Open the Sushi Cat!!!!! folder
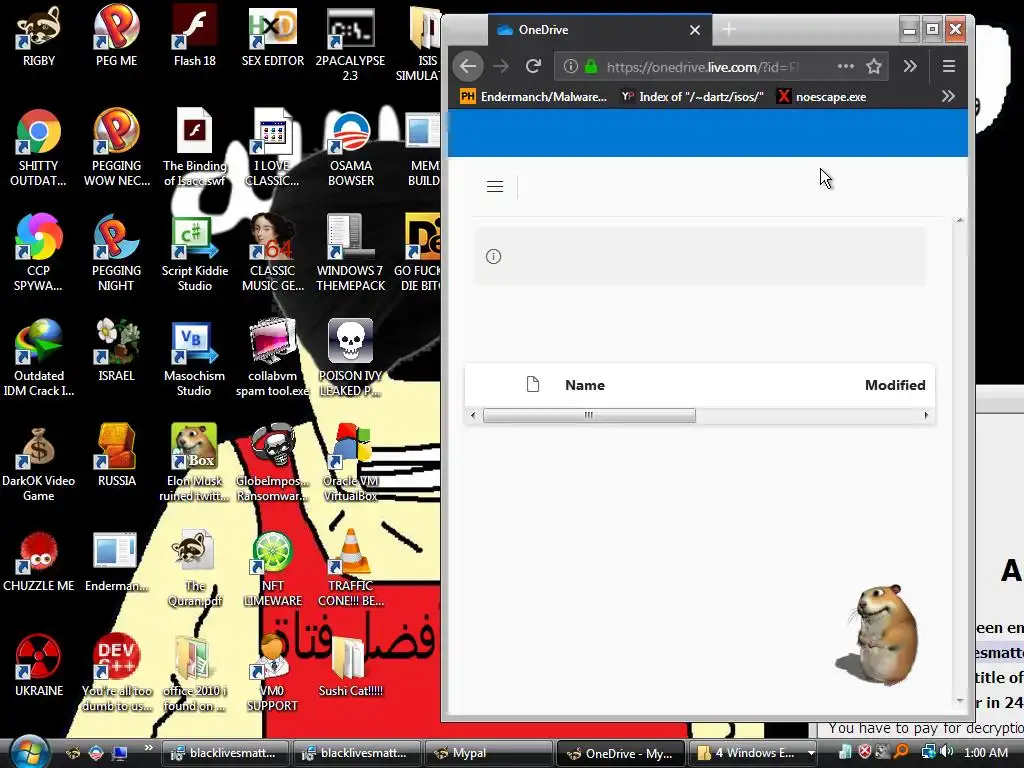This screenshot has width=1024, height=768. tap(351, 666)
